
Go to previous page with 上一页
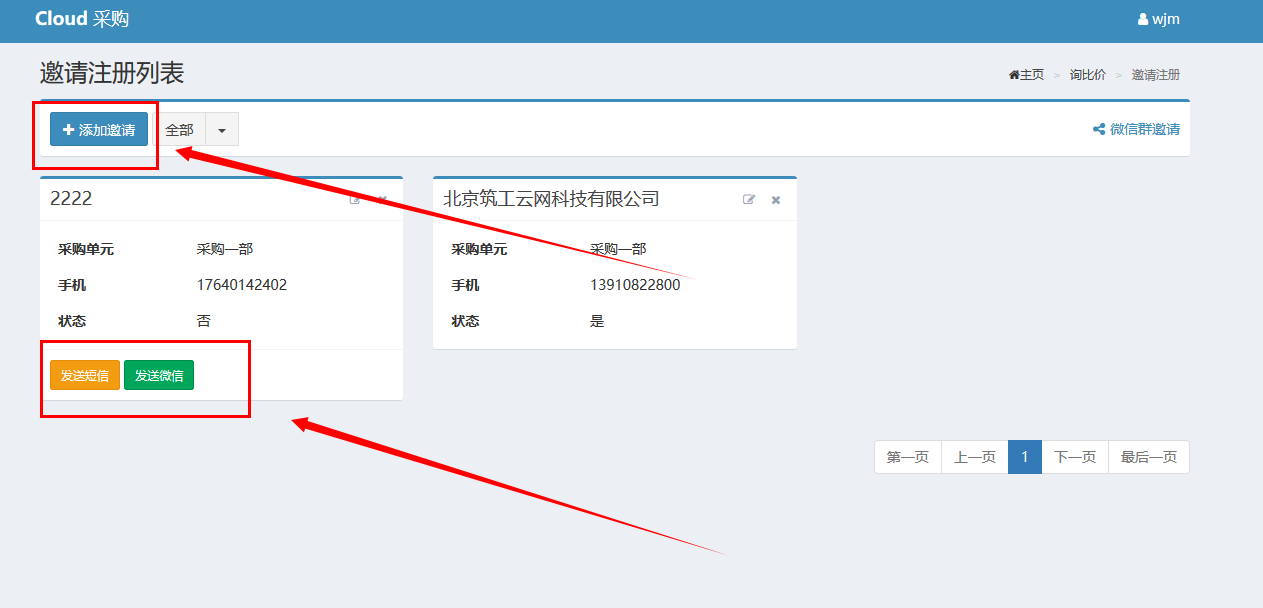point(974,457)
